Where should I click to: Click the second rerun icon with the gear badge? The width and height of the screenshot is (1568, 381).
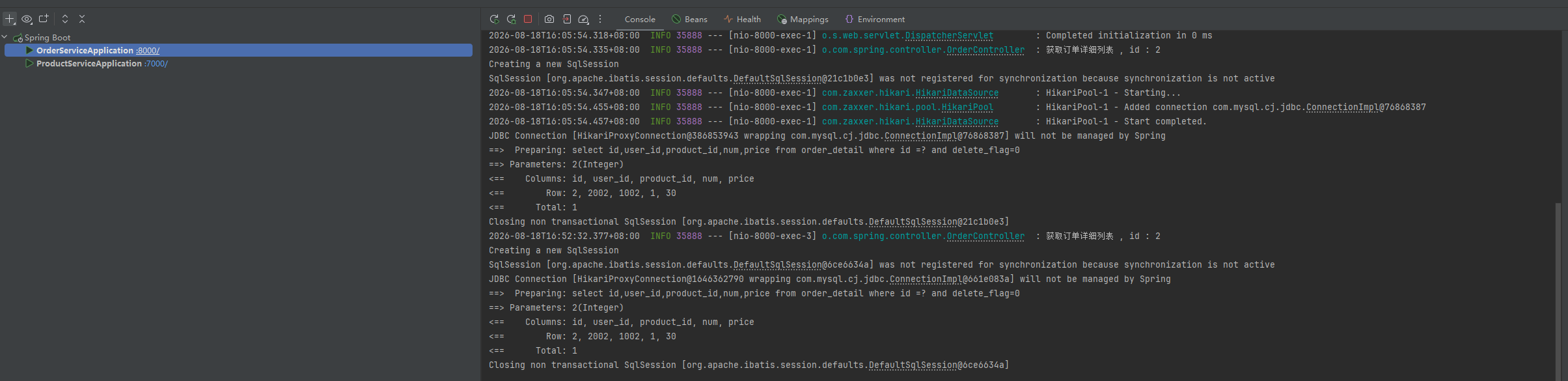pos(511,19)
